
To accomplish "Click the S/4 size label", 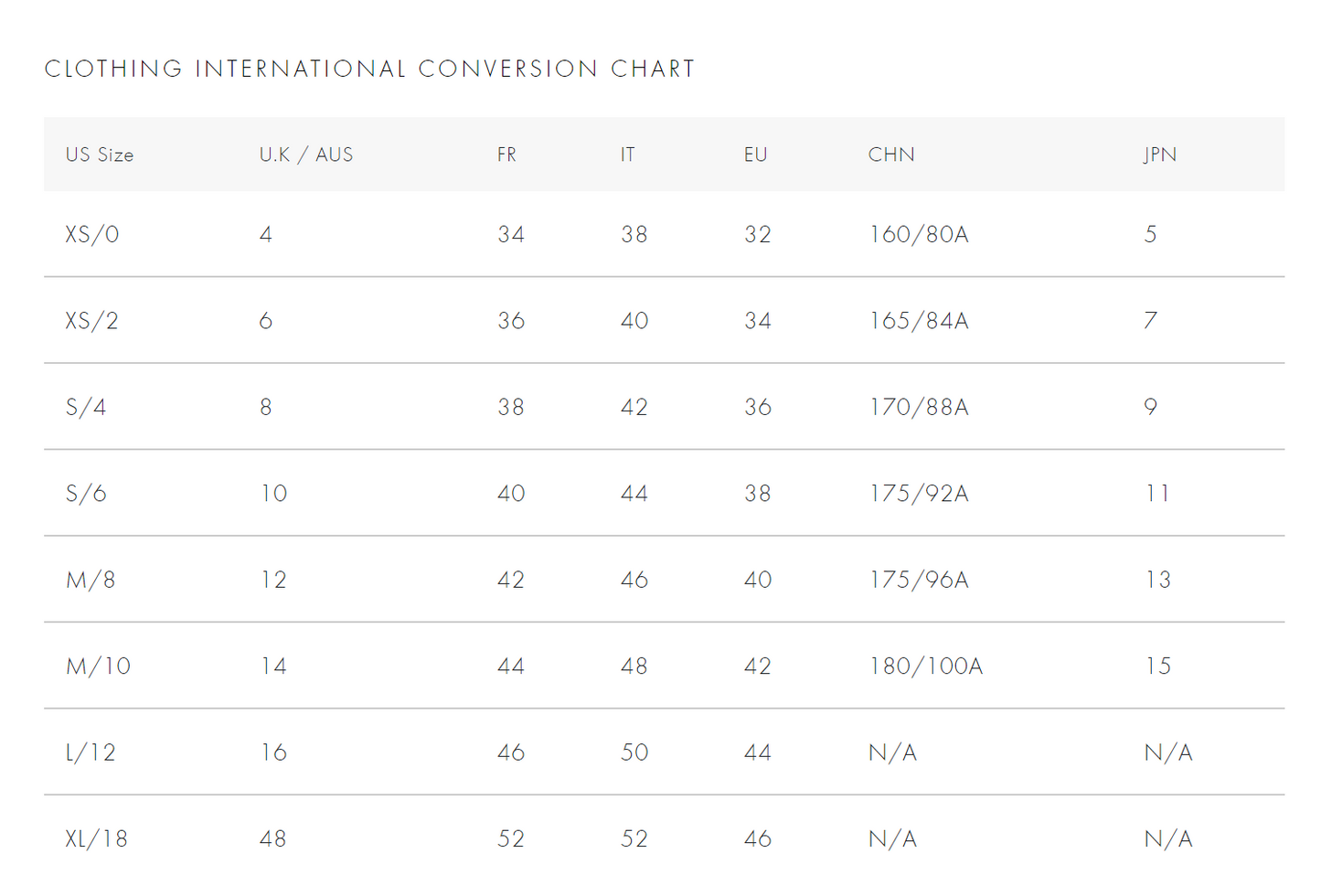I will 86,407.
